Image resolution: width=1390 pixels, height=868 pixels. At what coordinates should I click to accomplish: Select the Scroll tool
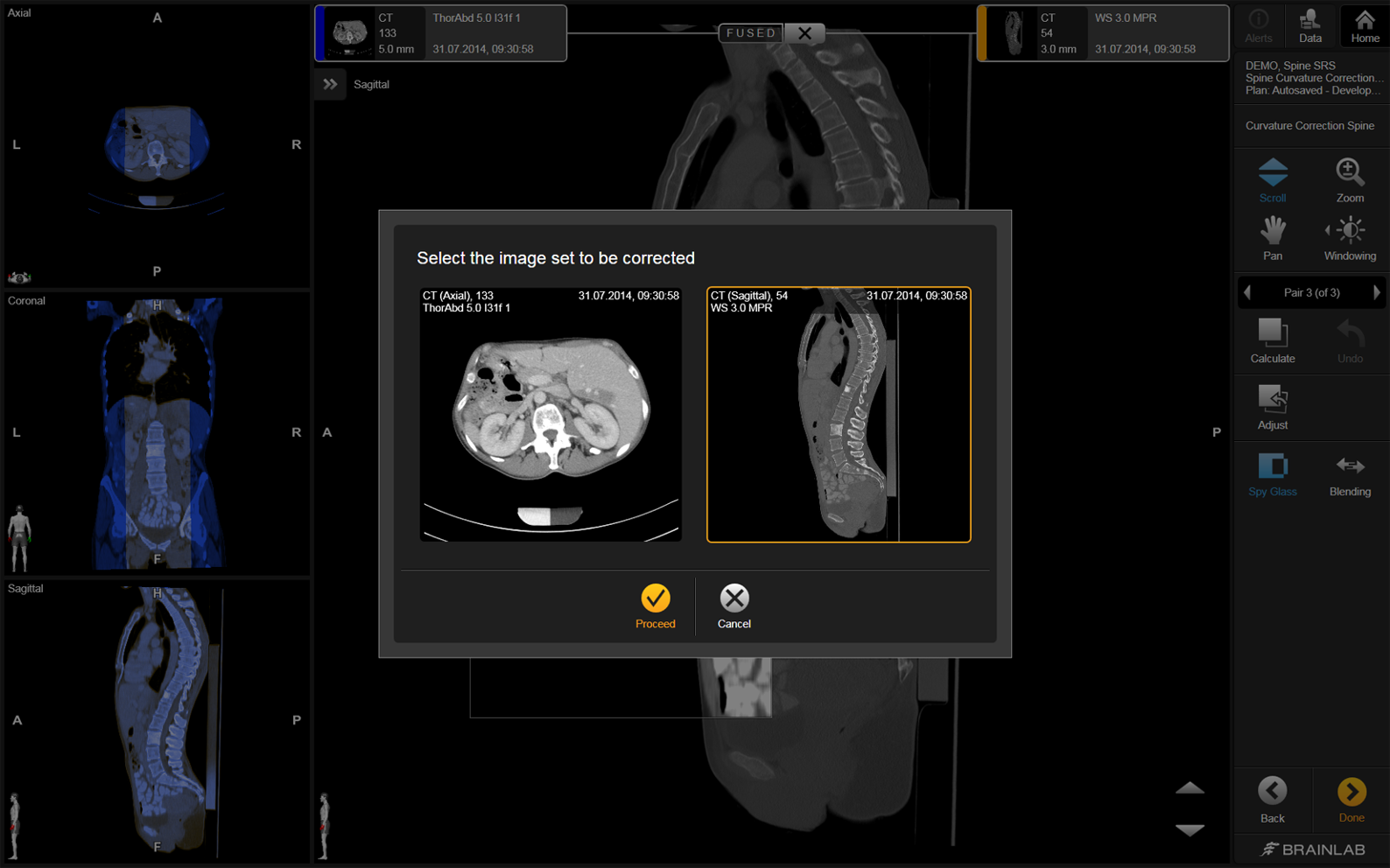pos(1272,180)
